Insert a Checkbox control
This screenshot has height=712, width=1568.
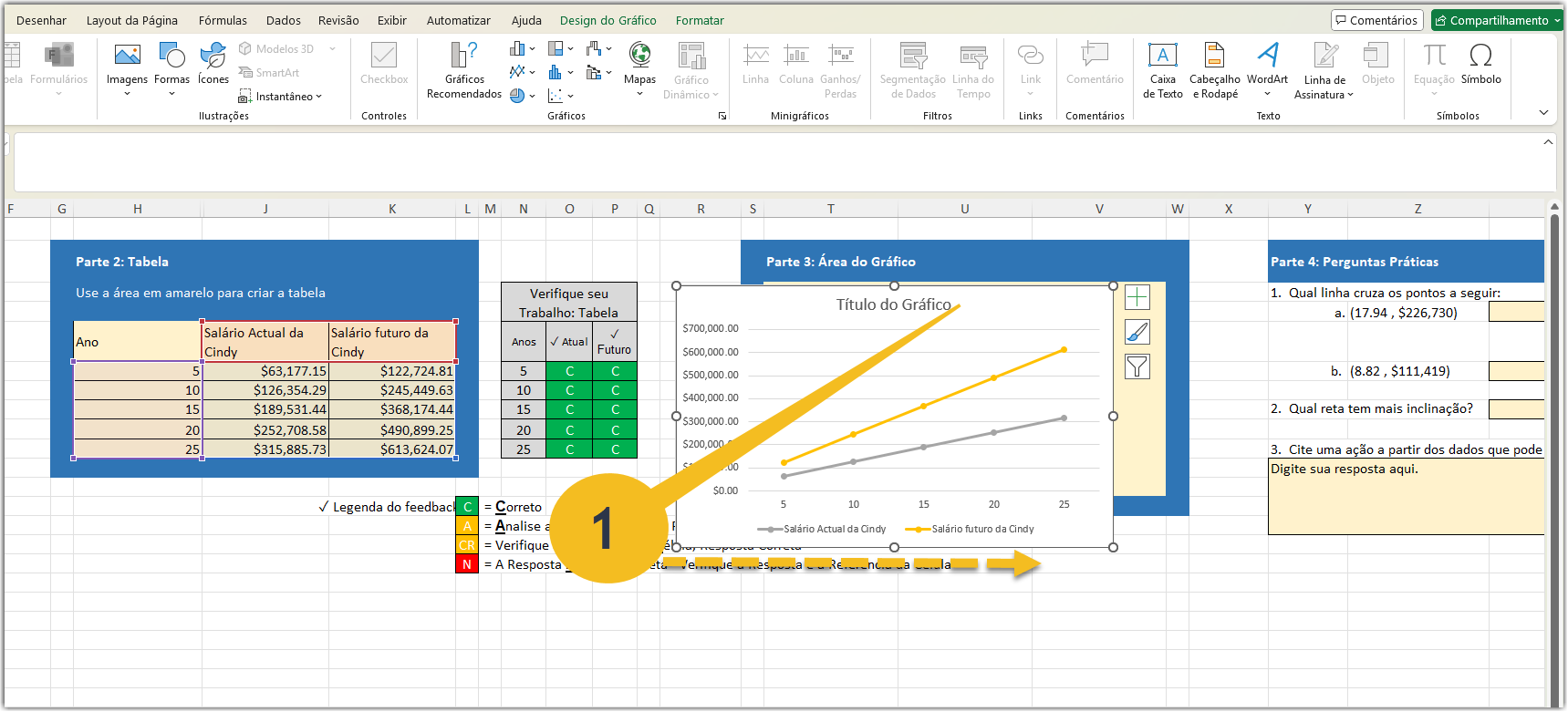[384, 64]
